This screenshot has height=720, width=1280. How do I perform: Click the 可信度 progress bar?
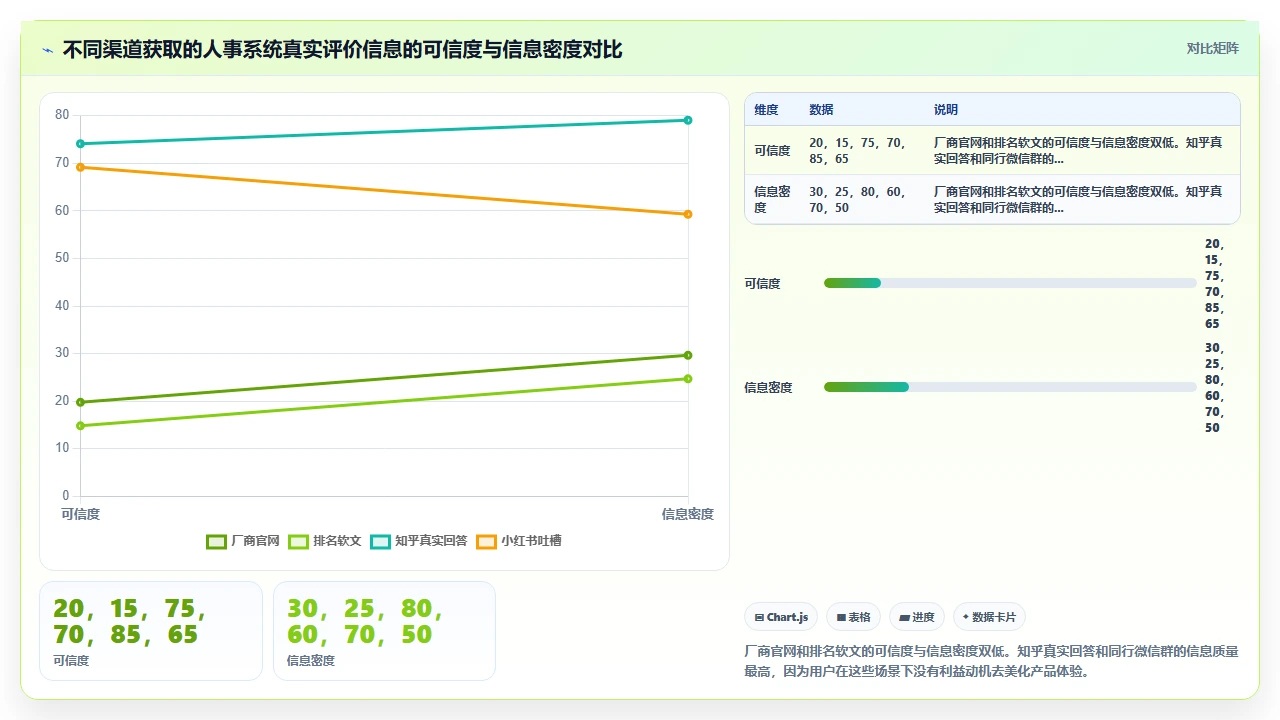click(1010, 283)
